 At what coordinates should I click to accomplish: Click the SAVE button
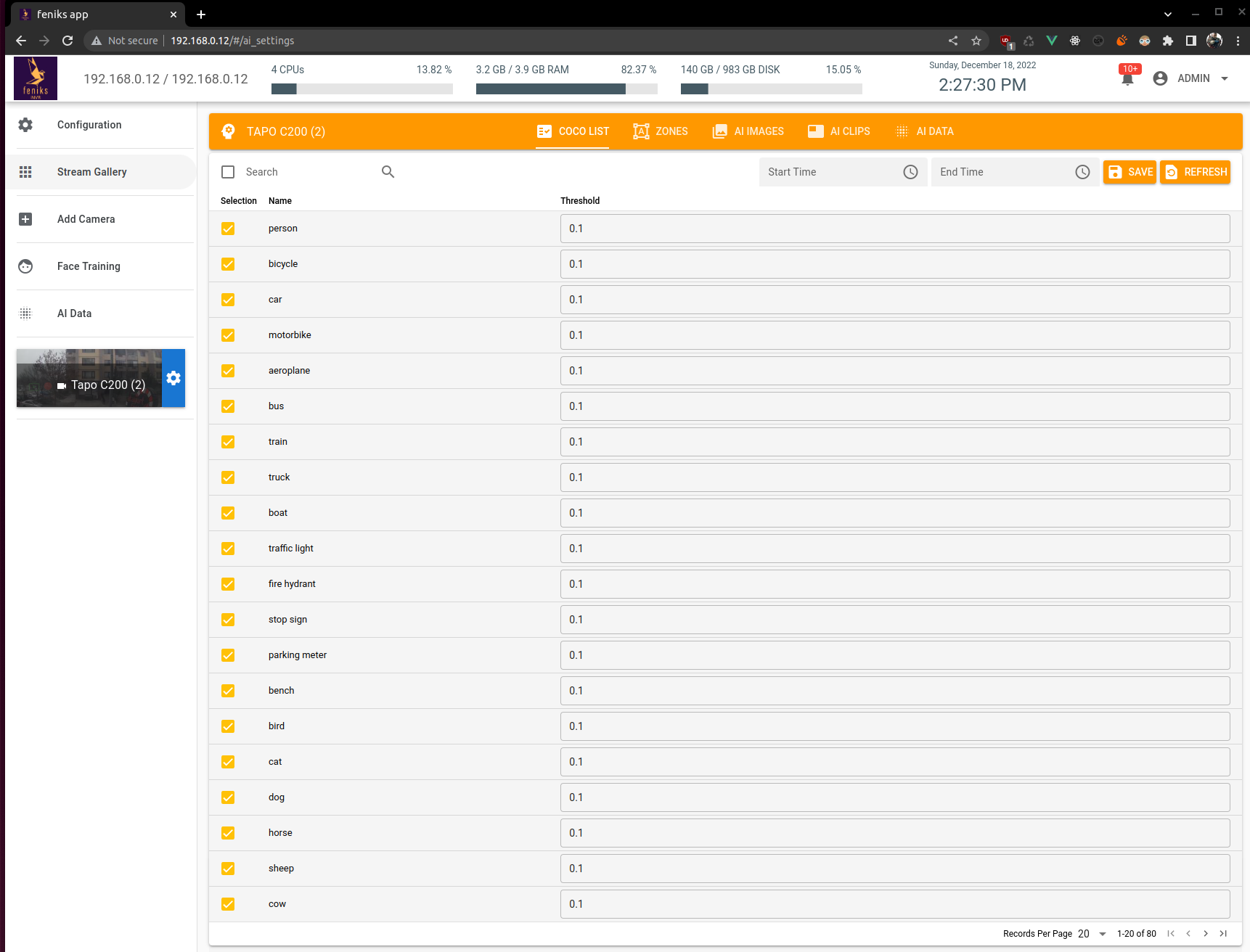tap(1130, 172)
